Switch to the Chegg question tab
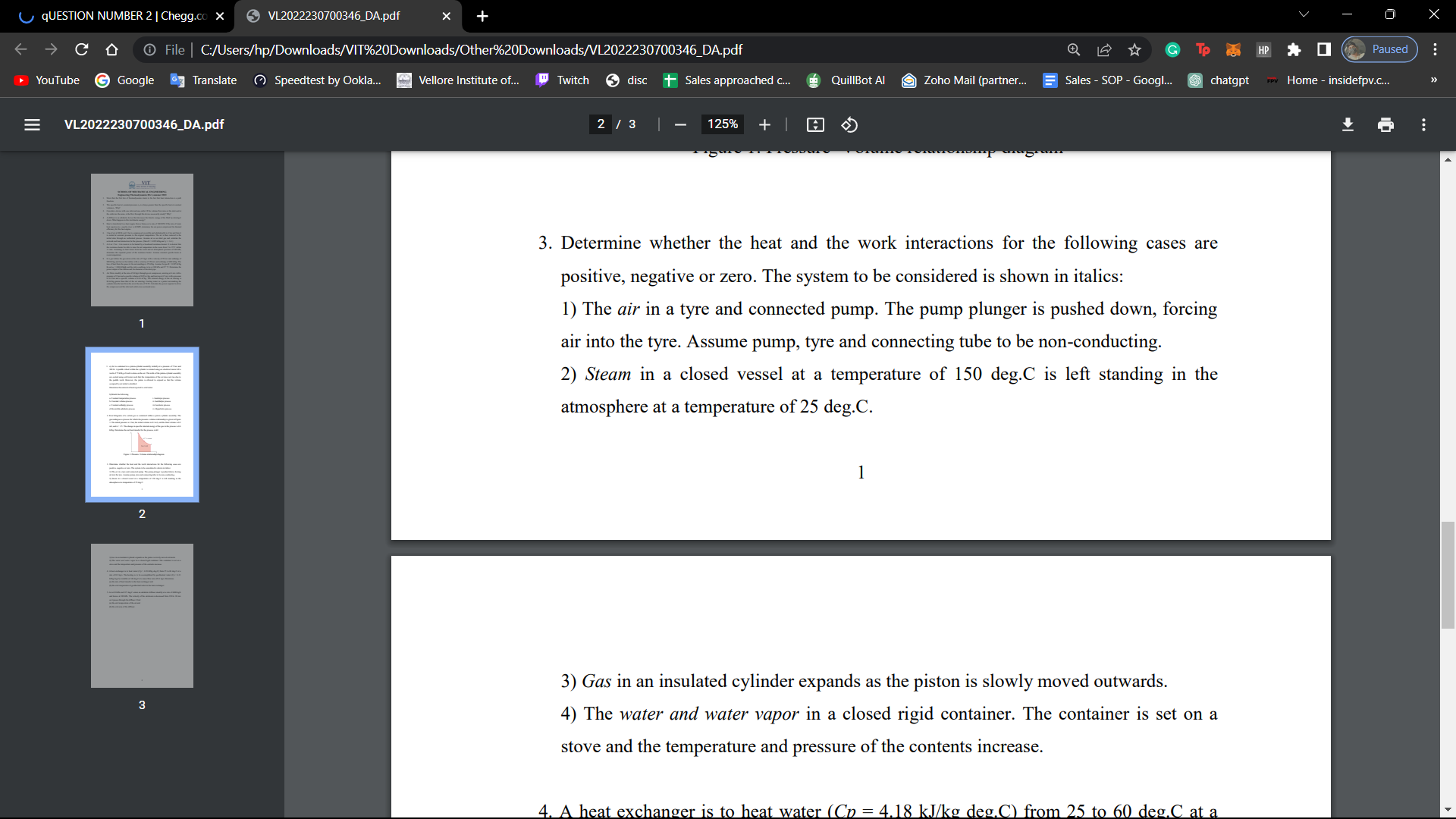Screen dimensions: 1456x819 [121, 15]
